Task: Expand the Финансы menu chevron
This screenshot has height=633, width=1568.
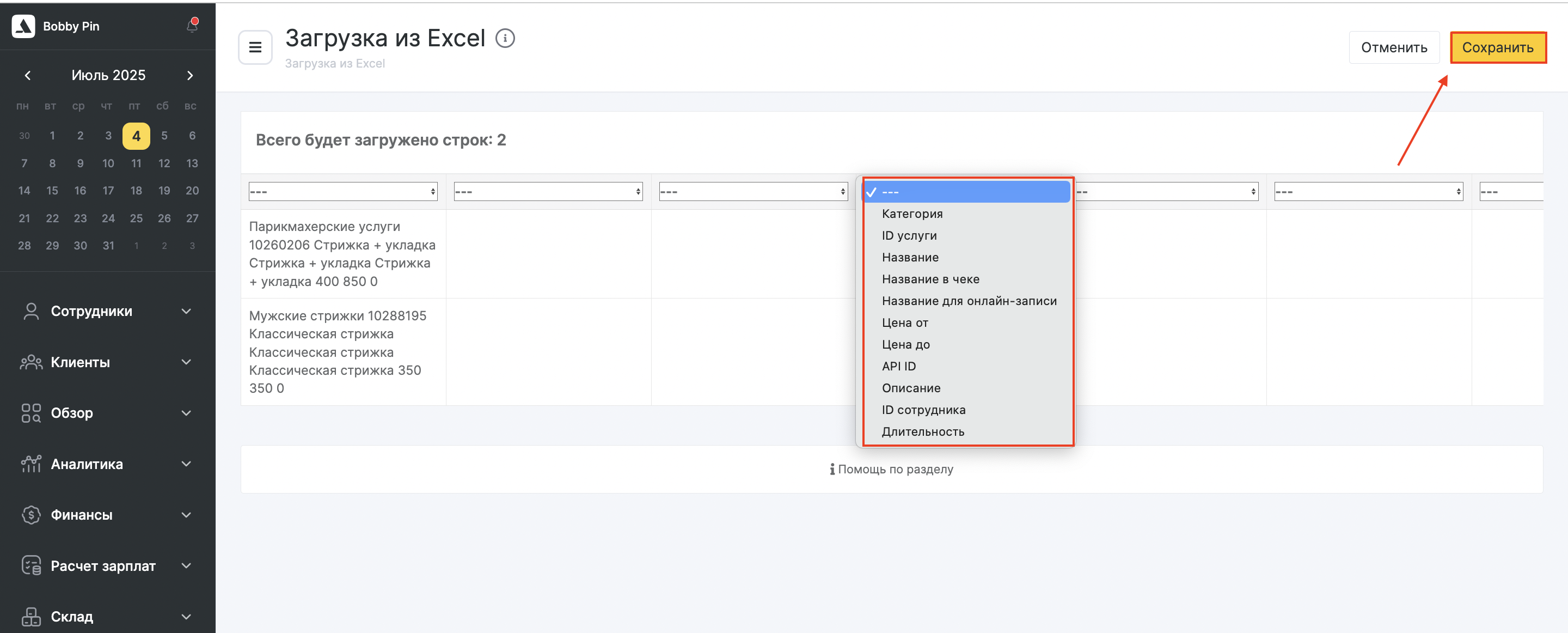Action: pos(186,515)
